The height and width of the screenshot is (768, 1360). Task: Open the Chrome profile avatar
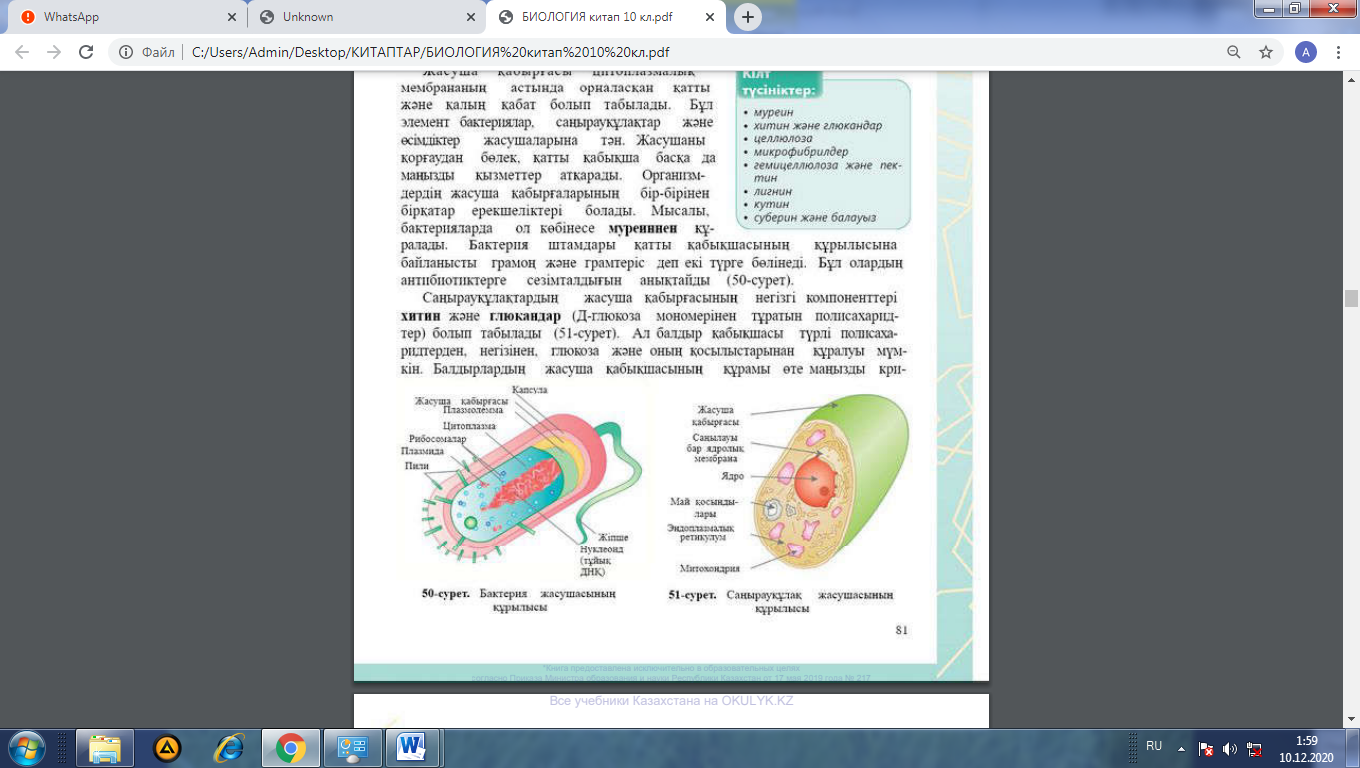[1305, 52]
